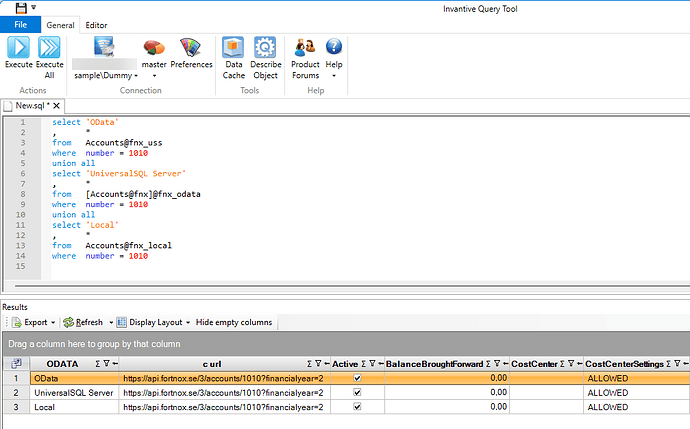Close the New.sql tab
Image resolution: width=690 pixels, height=429 pixels.
[57, 105]
